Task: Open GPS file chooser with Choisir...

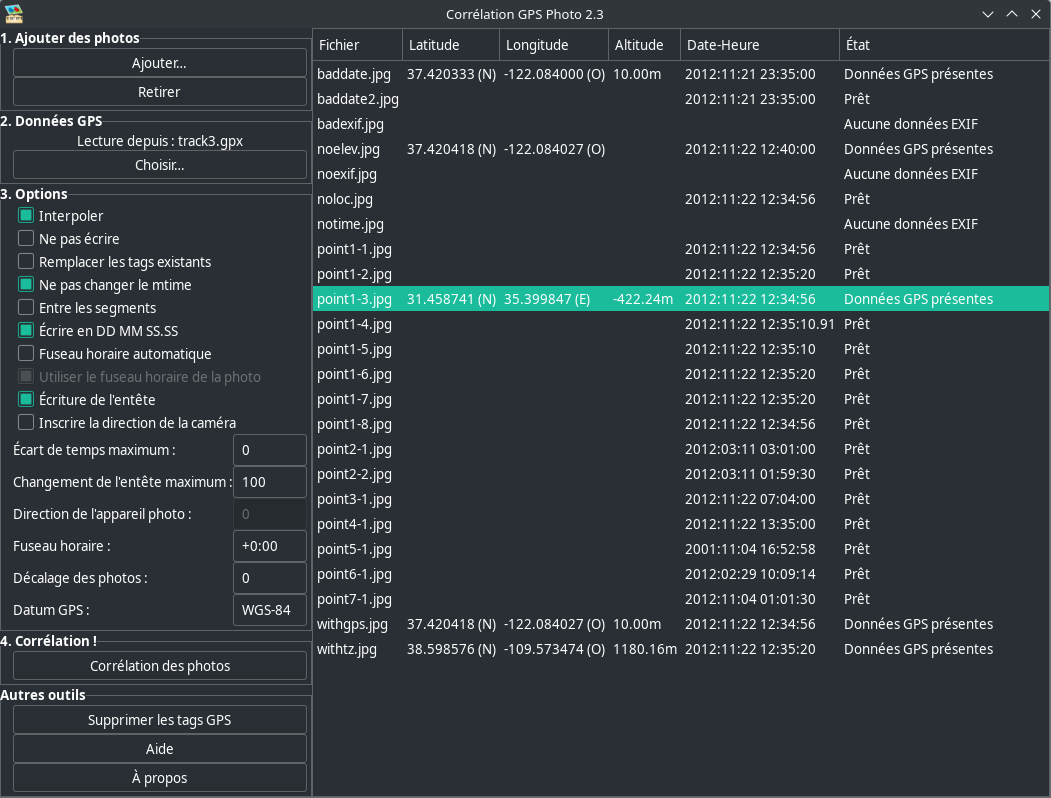Action: 159,165
